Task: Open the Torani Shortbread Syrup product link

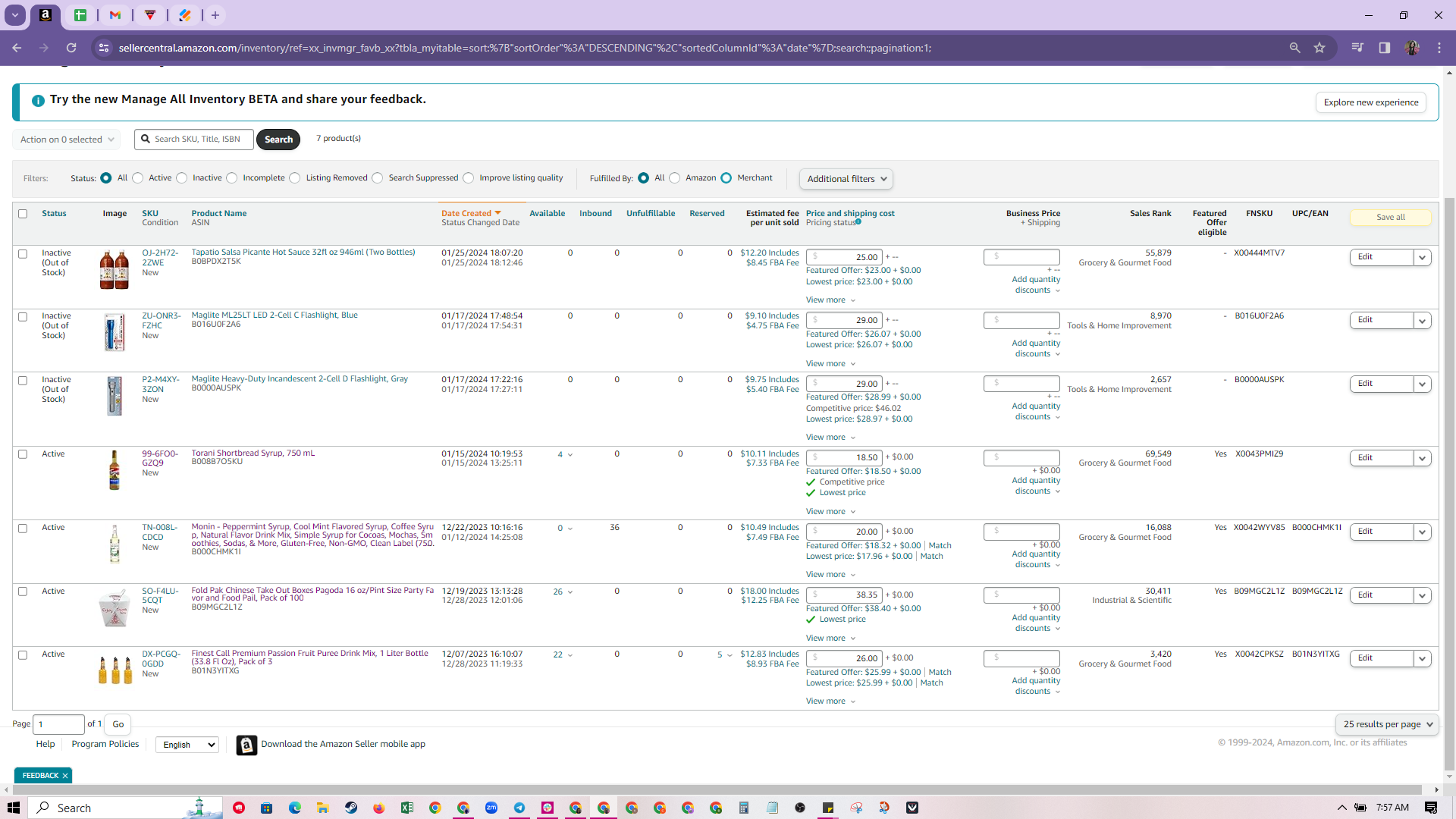Action: pyautogui.click(x=253, y=453)
